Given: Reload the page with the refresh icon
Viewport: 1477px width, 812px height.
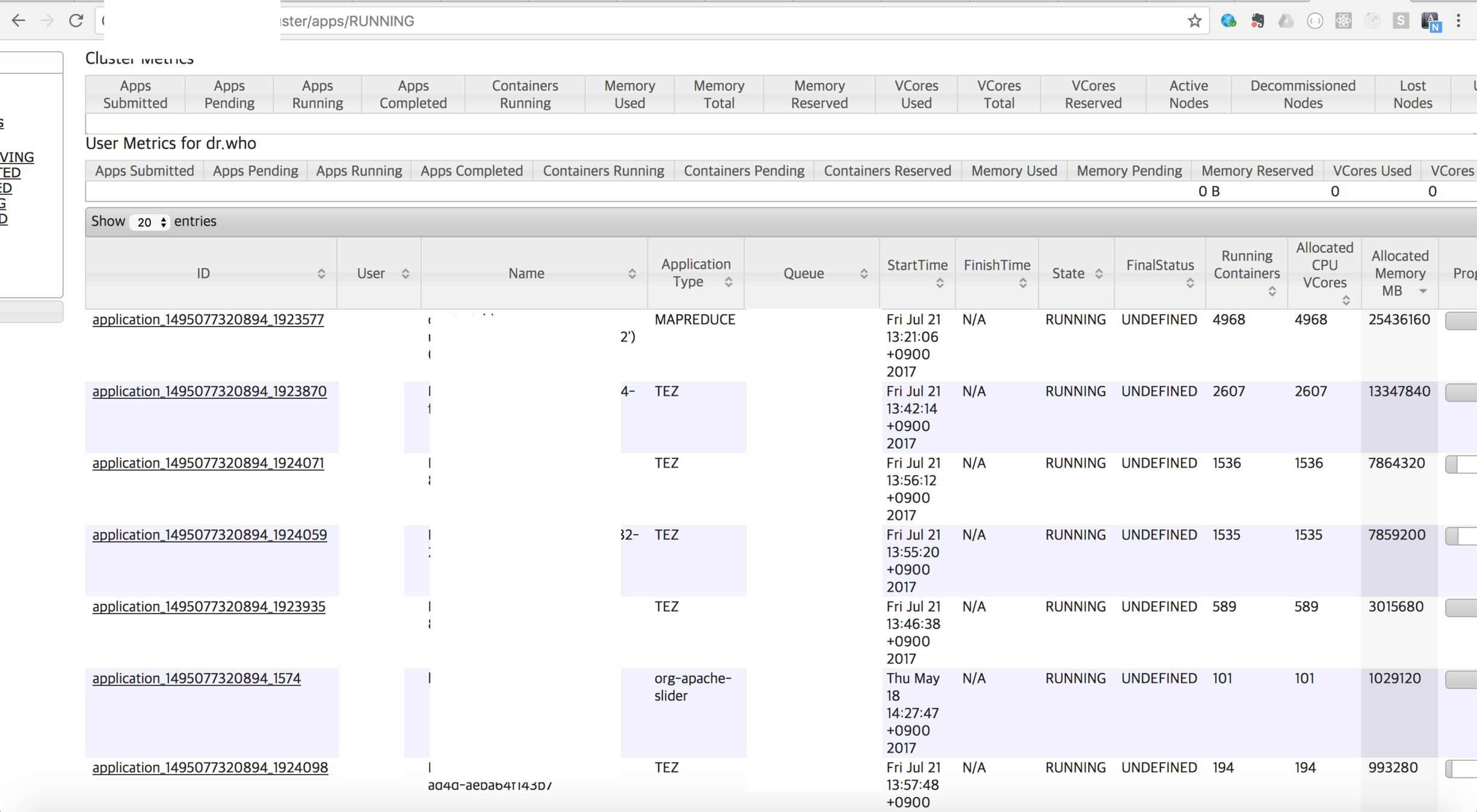Looking at the screenshot, I should pos(76,21).
